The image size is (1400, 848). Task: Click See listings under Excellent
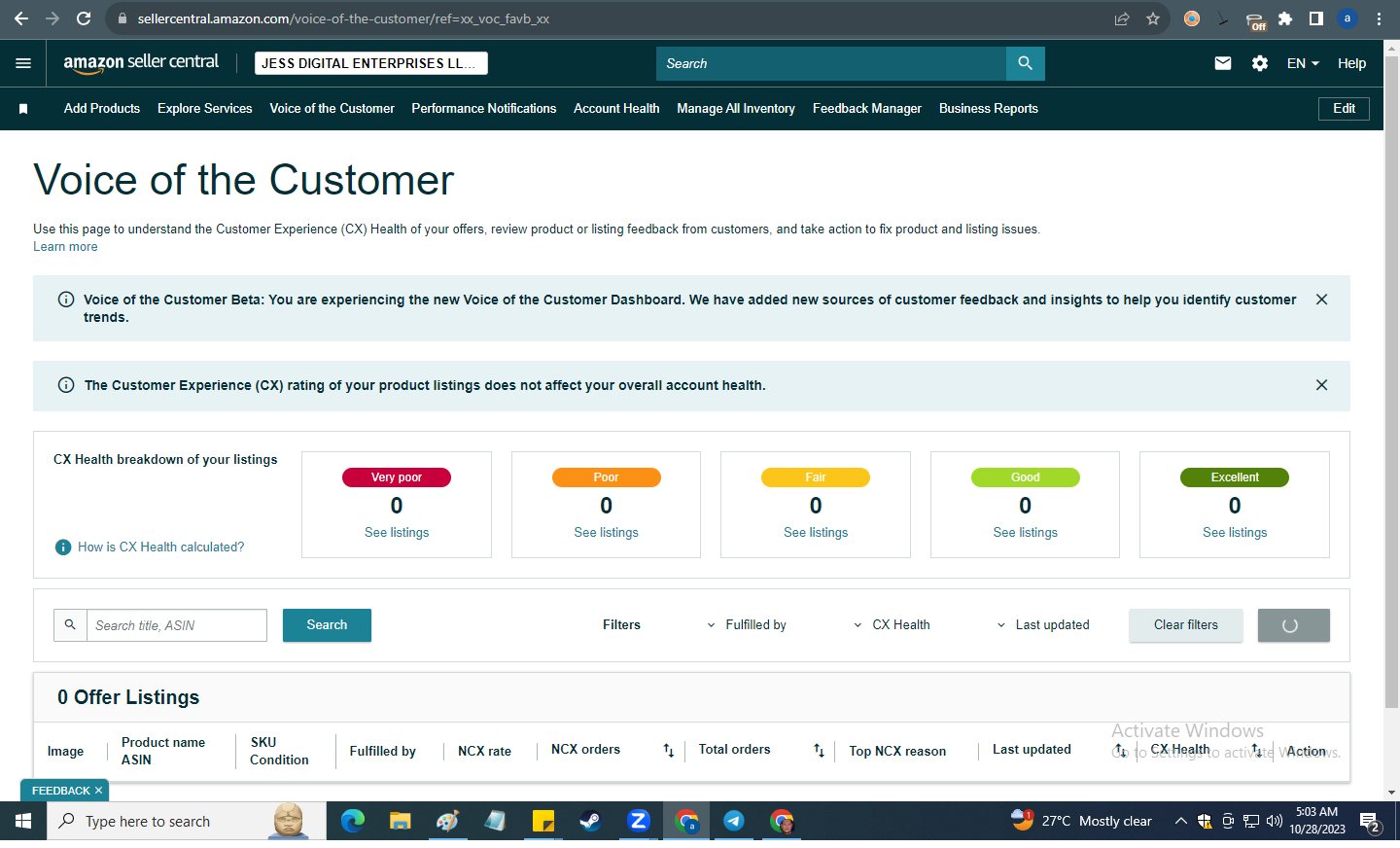(1235, 533)
